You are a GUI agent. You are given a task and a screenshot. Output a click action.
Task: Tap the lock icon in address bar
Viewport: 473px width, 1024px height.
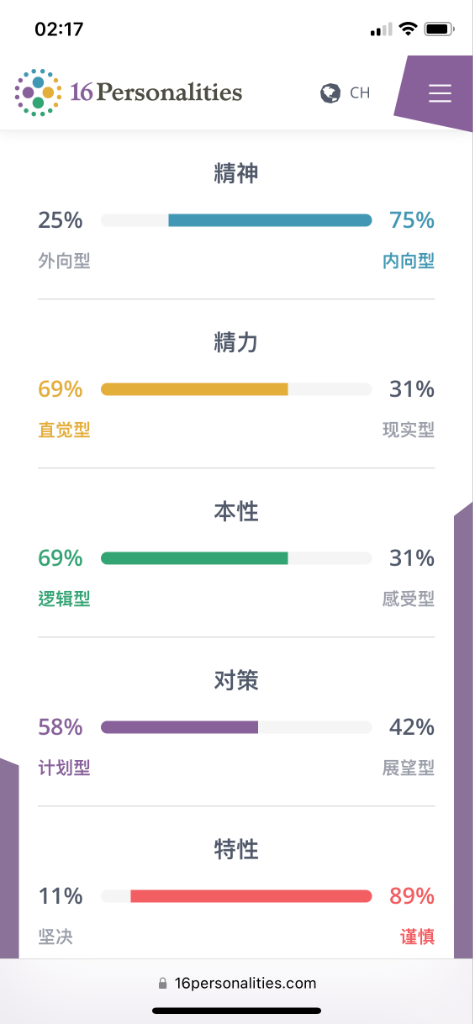click(x=163, y=983)
